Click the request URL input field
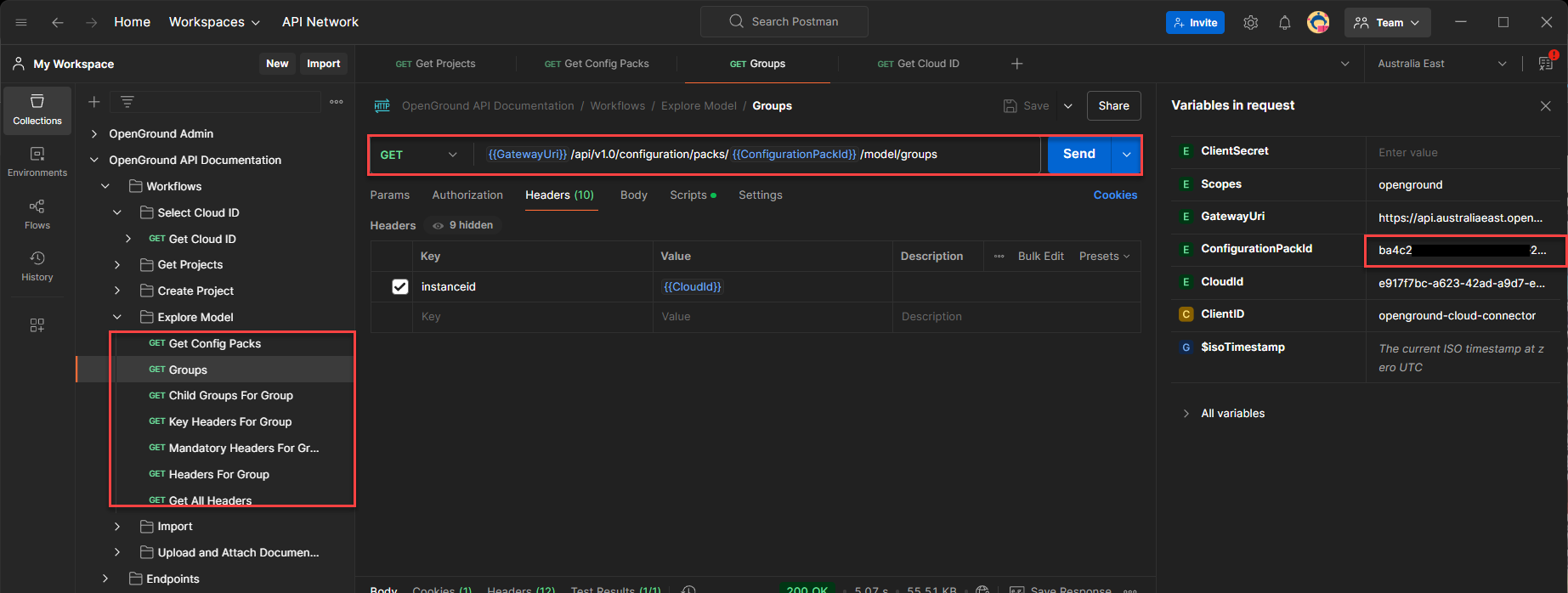This screenshot has height=593, width=1568. click(756, 155)
